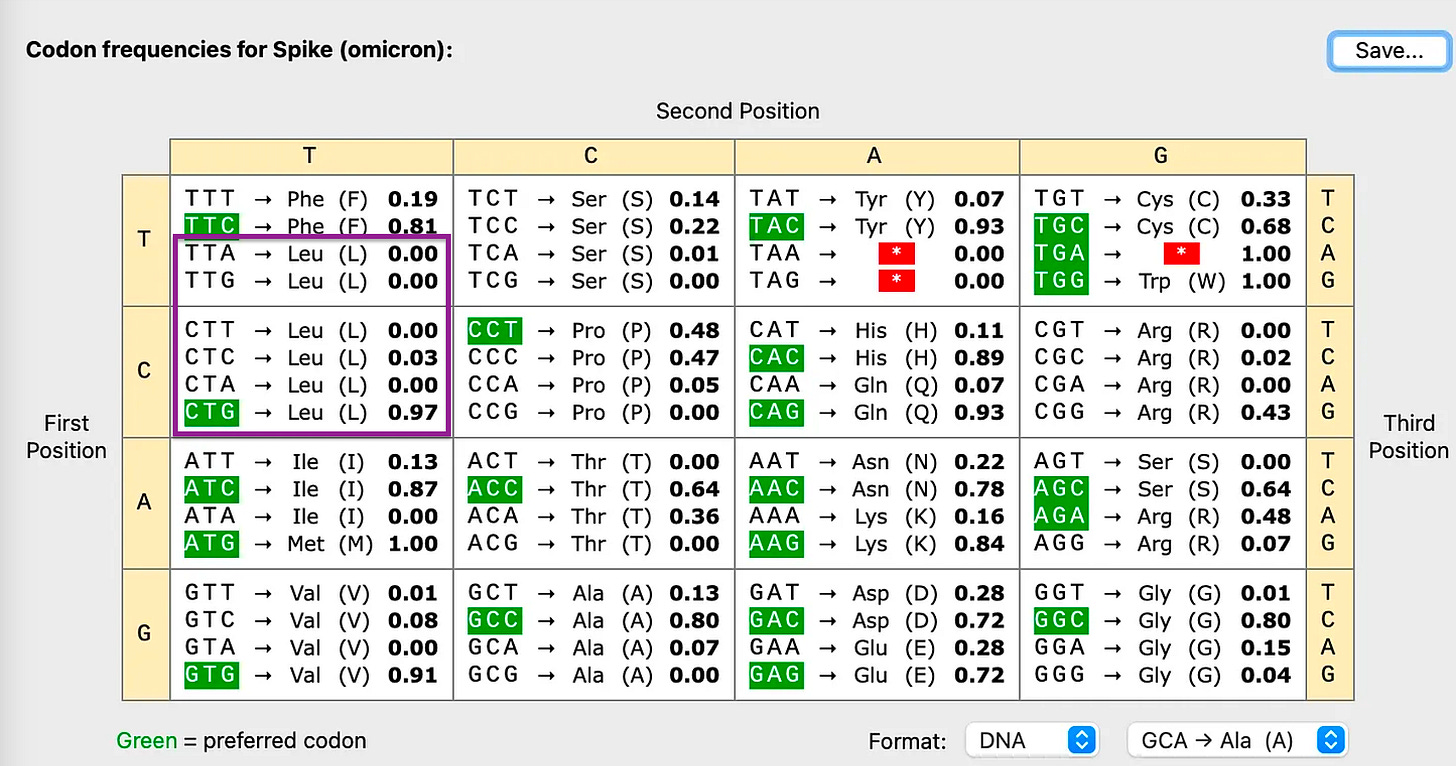Click the AAA Lys 0.16 row

(877, 517)
